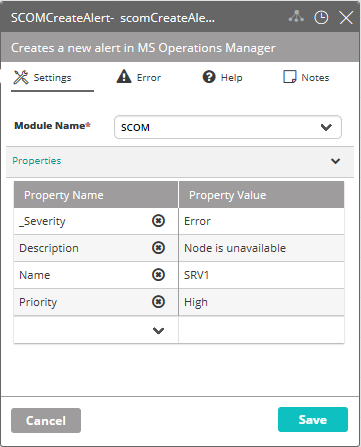This screenshot has width=361, height=447.
Task: Remove the Name property row
Action: pyautogui.click(x=158, y=275)
